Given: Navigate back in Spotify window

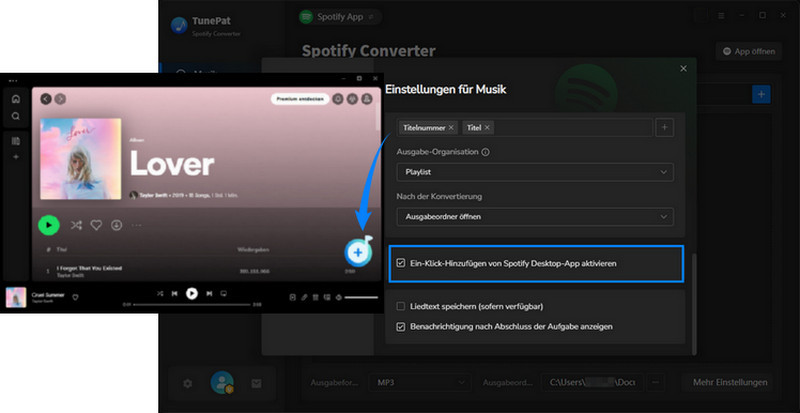Looking at the screenshot, I should [x=46, y=99].
